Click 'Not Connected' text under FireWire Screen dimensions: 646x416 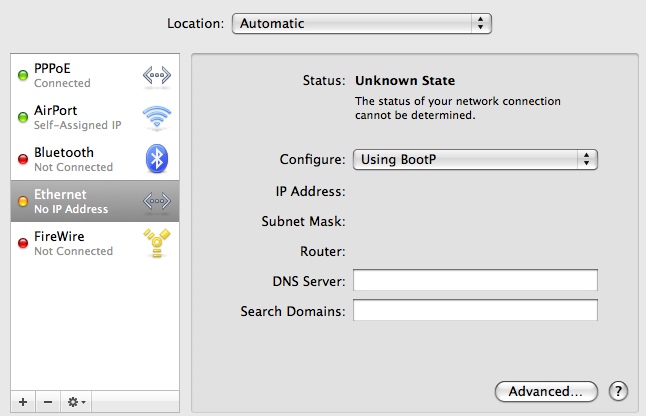[73, 251]
